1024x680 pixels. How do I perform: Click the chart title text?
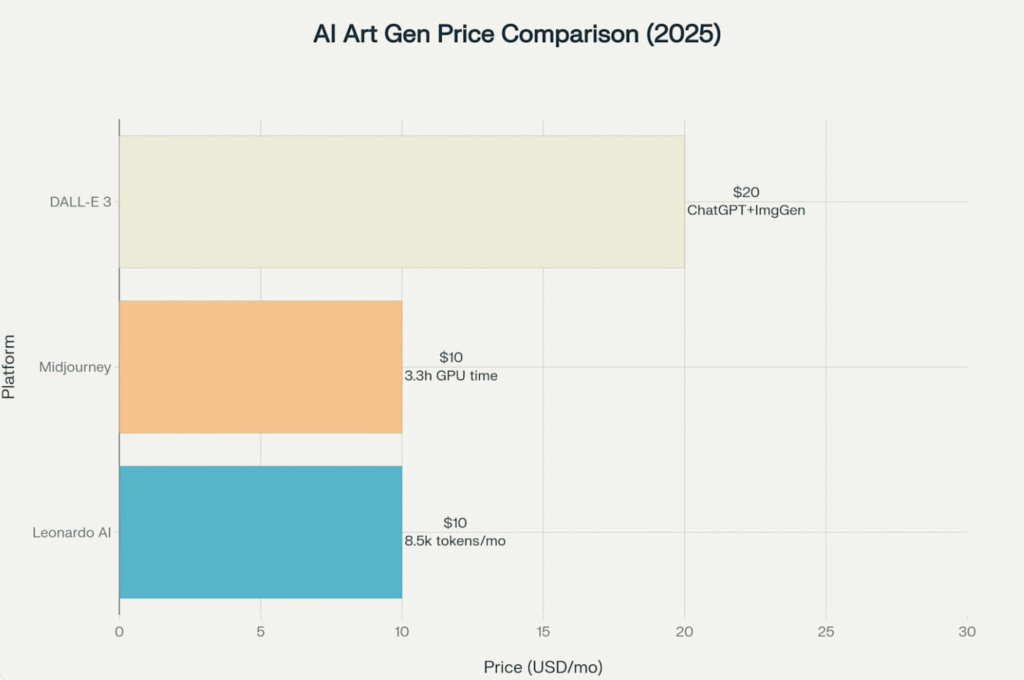(x=517, y=34)
